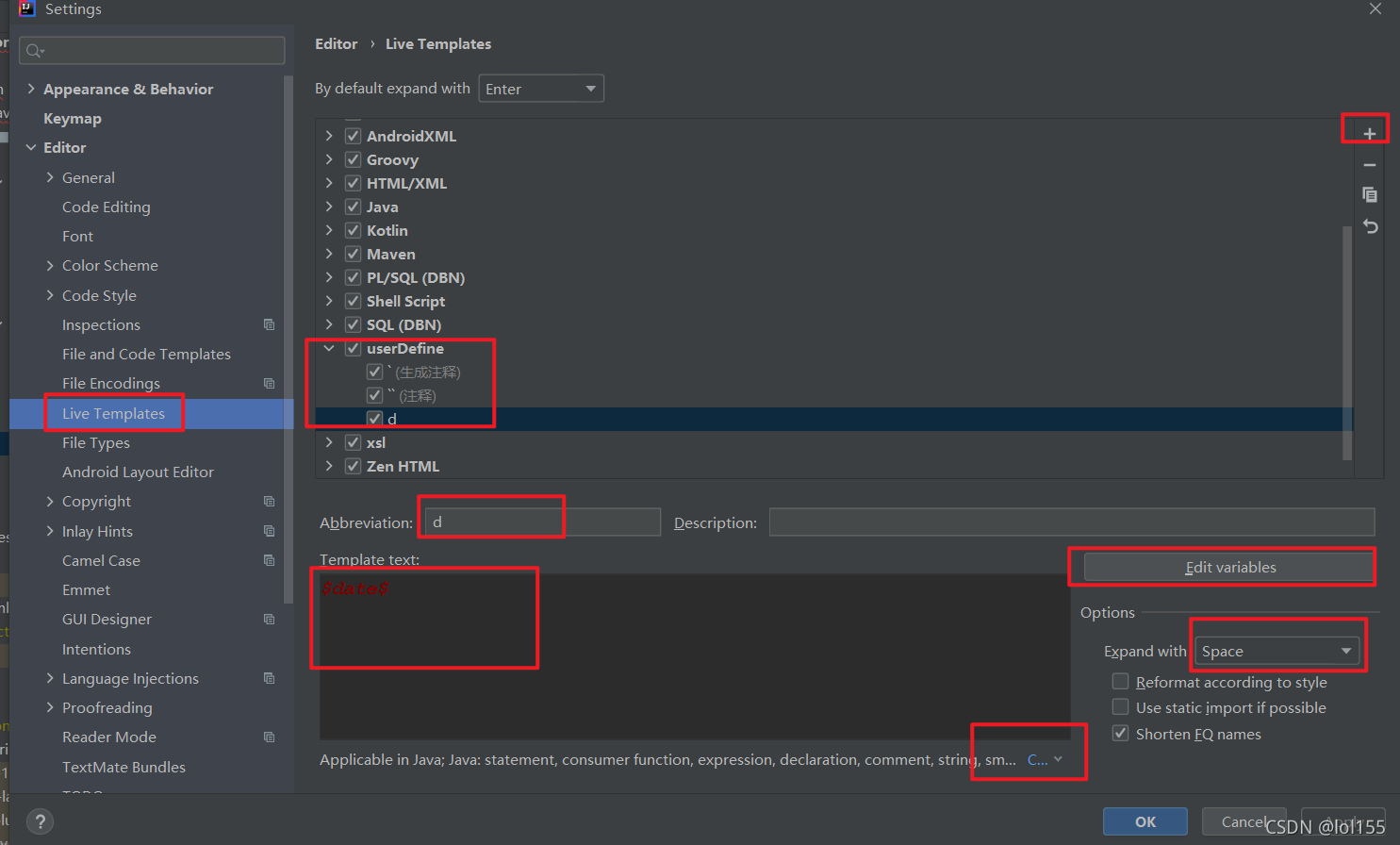Select the PL/SQL (DBN) group row
This screenshot has width=1400, height=845.
coord(833,277)
